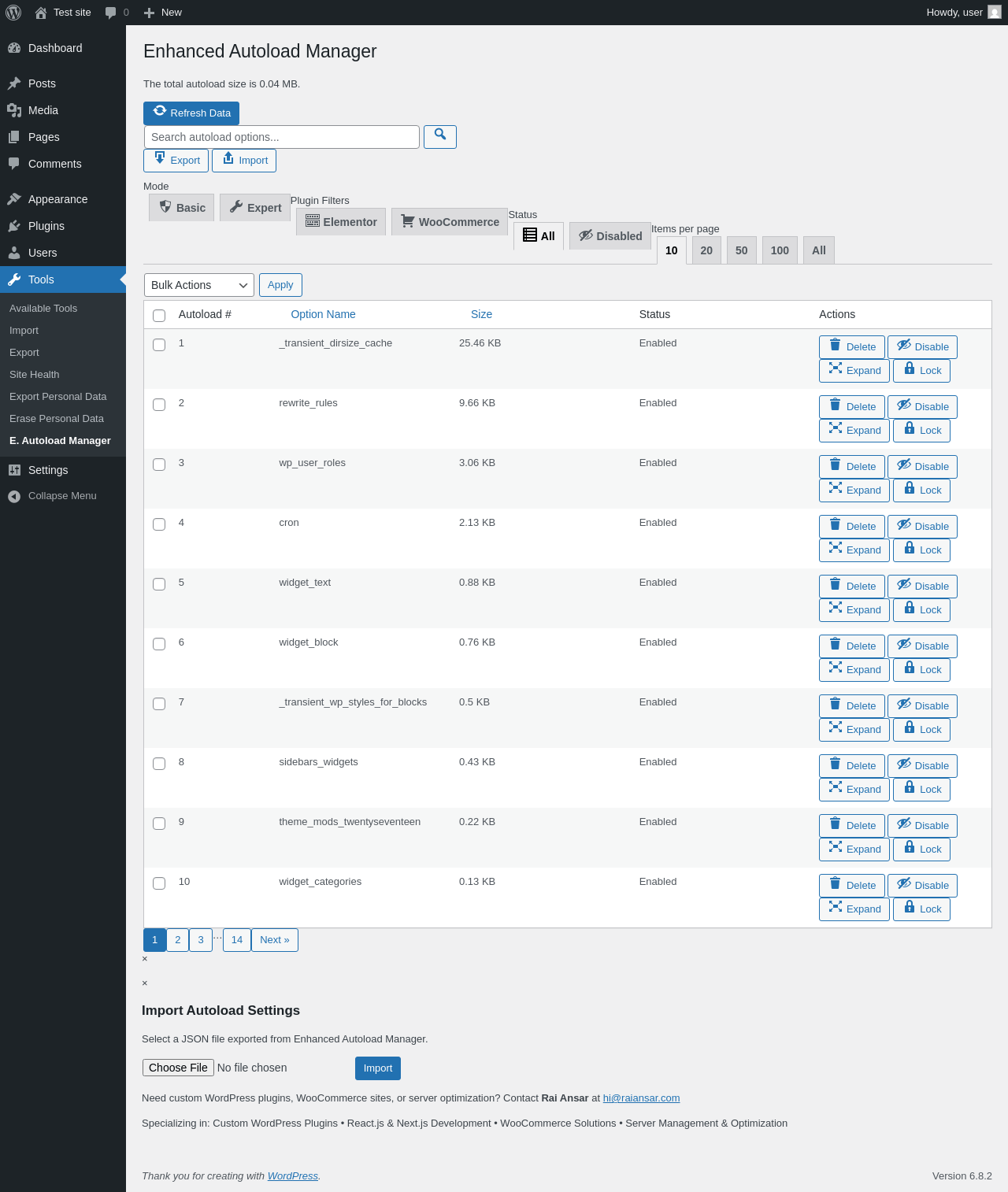This screenshot has height=1192, width=1008.
Task: Check the wp_user_roles row checkbox
Action: click(x=159, y=465)
